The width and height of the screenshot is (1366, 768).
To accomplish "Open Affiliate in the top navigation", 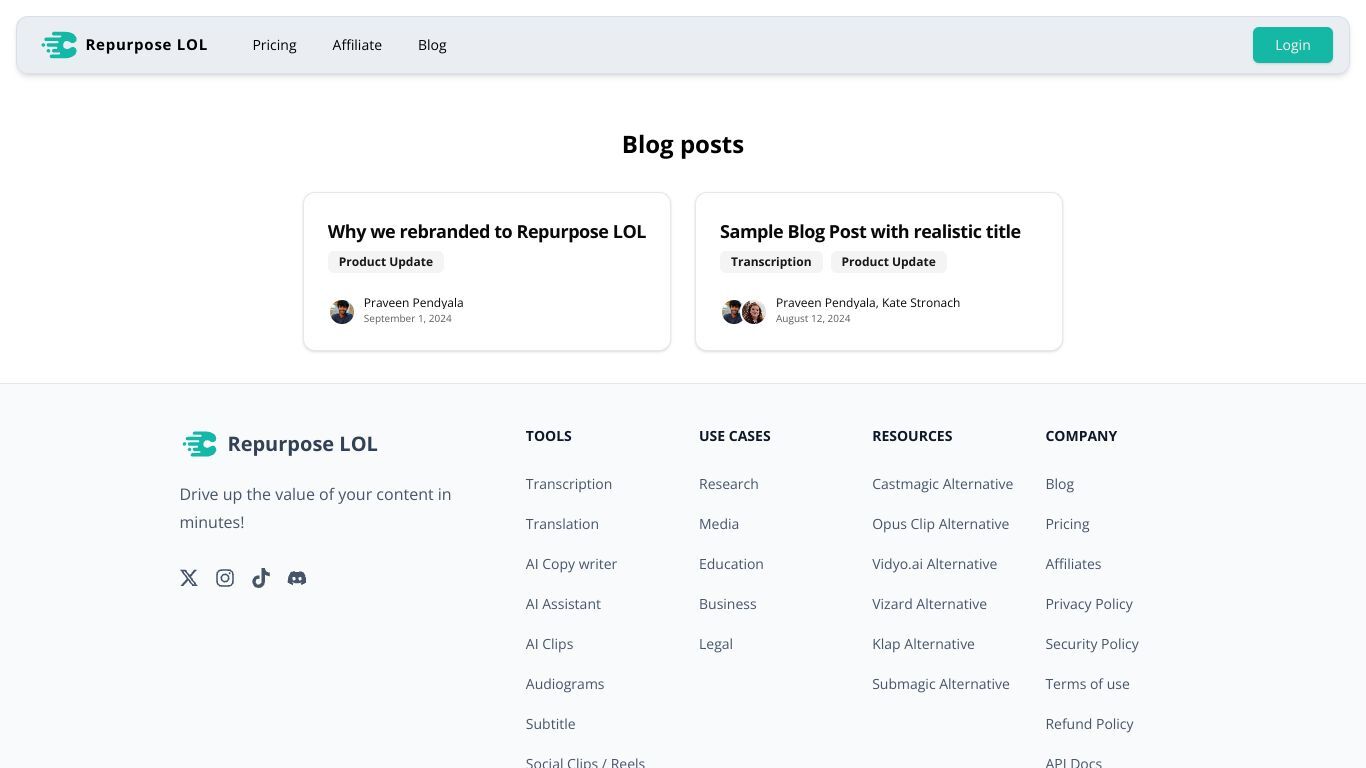I will pos(357,45).
